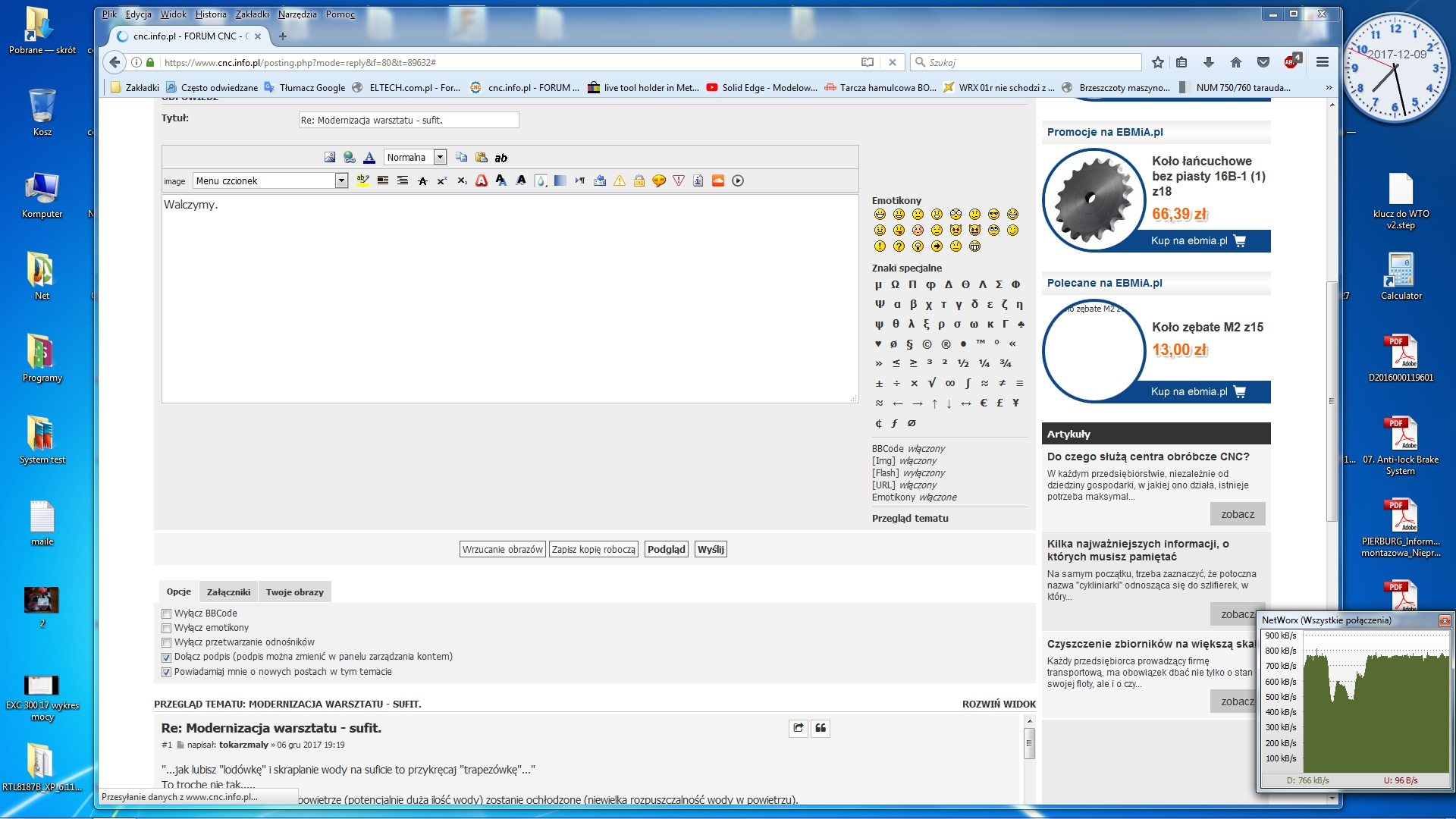Open reader view icon in the address bar
The image size is (1456, 819).
click(868, 62)
